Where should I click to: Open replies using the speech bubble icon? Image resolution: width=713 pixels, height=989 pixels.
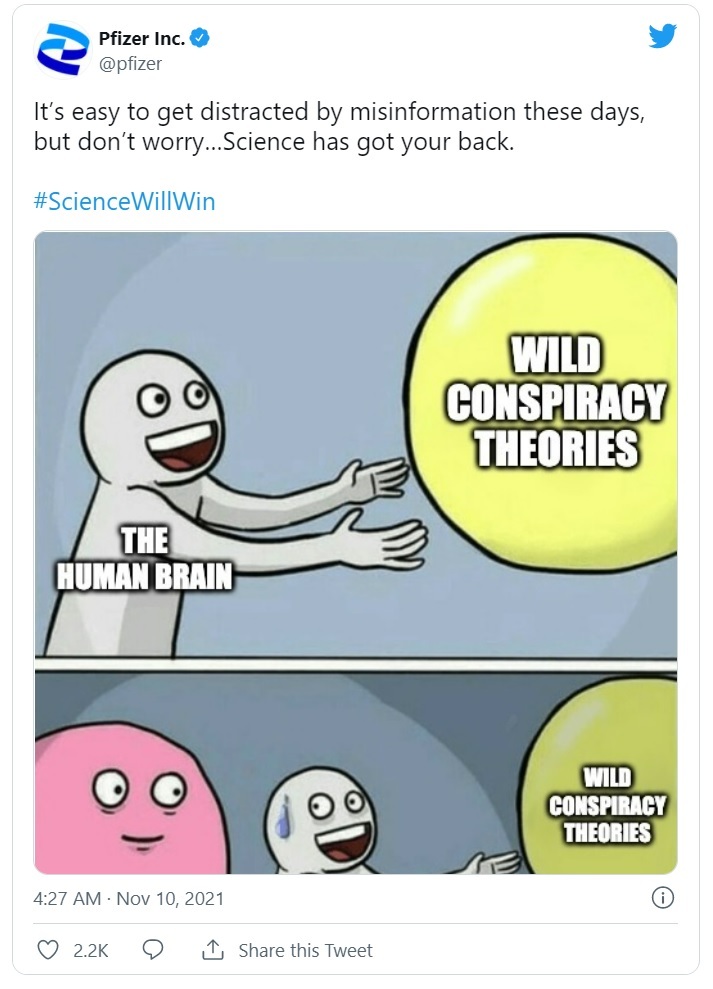point(153,949)
